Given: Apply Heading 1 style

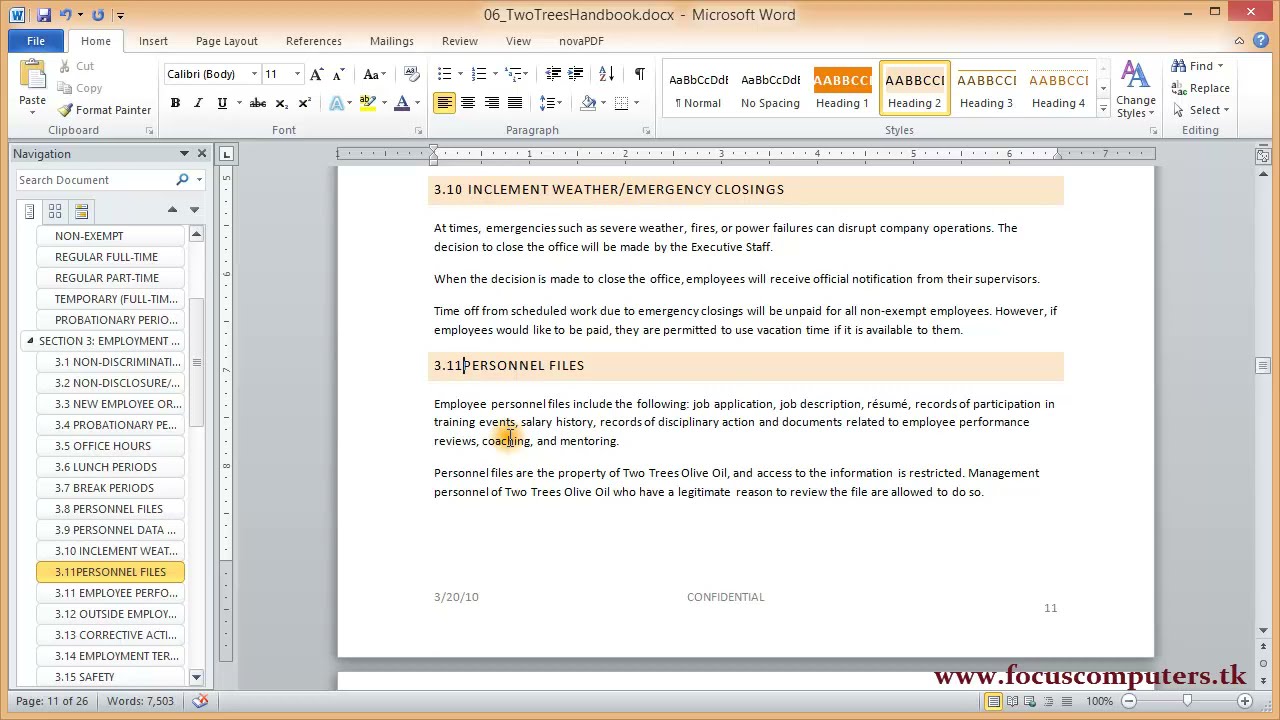Looking at the screenshot, I should tap(842, 89).
